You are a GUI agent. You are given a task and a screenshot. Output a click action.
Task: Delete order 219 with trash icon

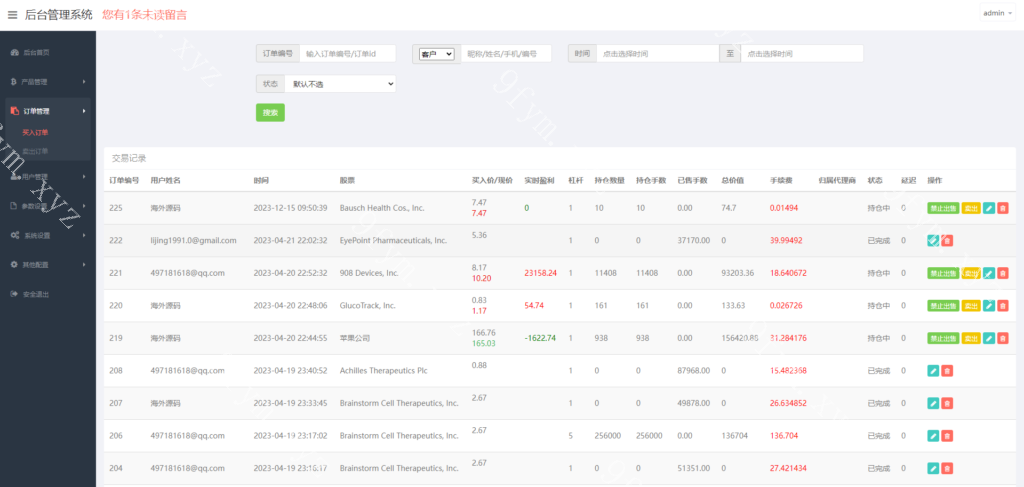point(1003,338)
